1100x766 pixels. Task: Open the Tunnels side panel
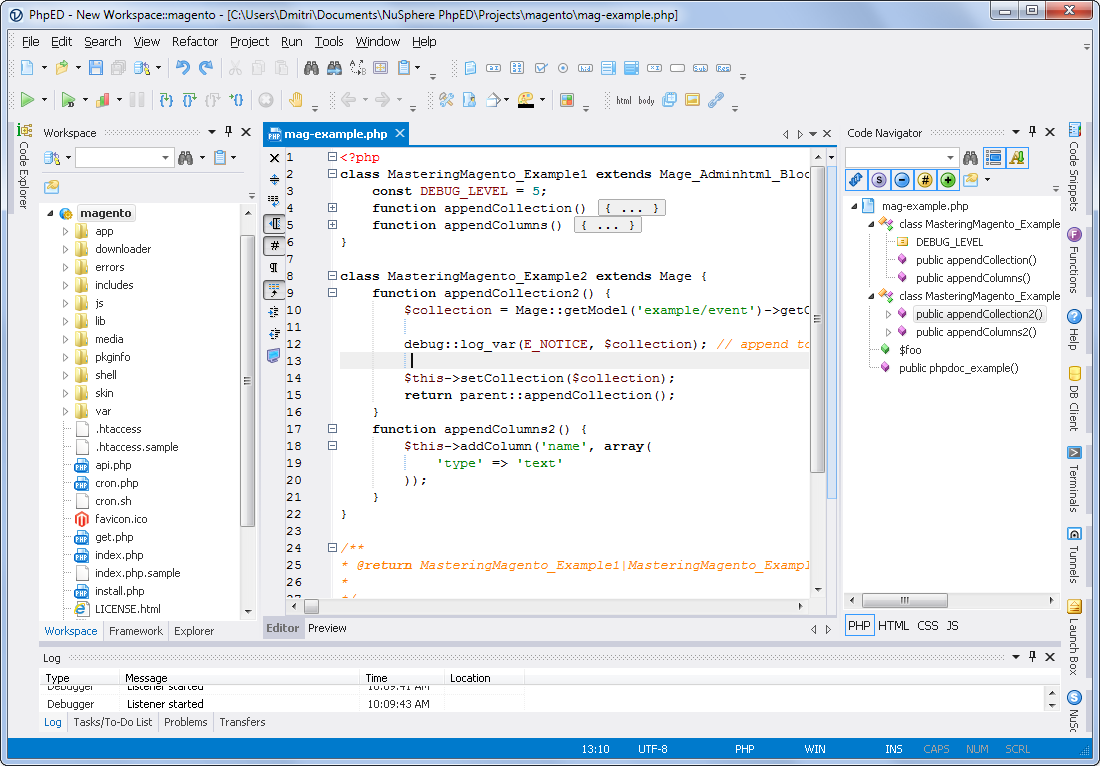click(1074, 554)
